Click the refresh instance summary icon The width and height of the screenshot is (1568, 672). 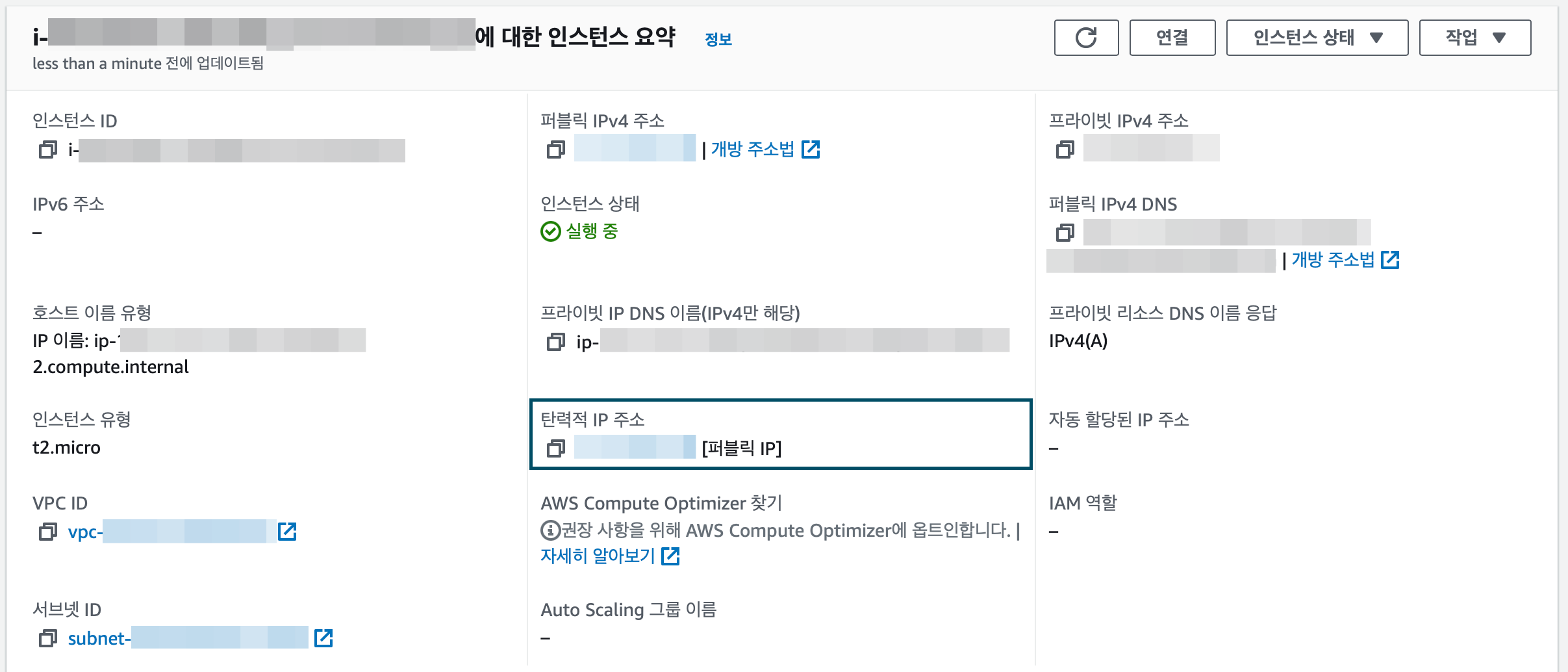[x=1087, y=38]
